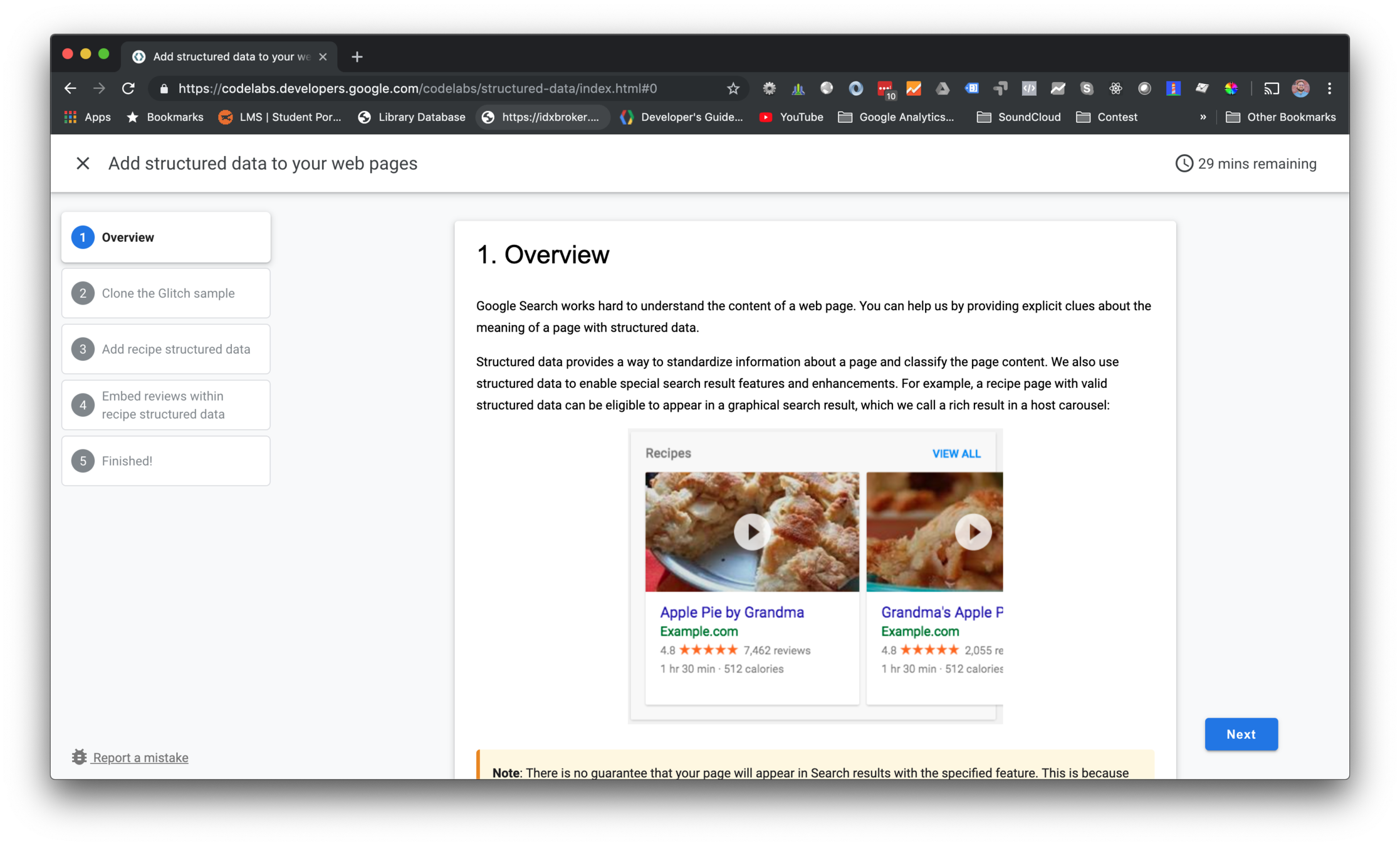Click the X icon to close the codelab

83,164
